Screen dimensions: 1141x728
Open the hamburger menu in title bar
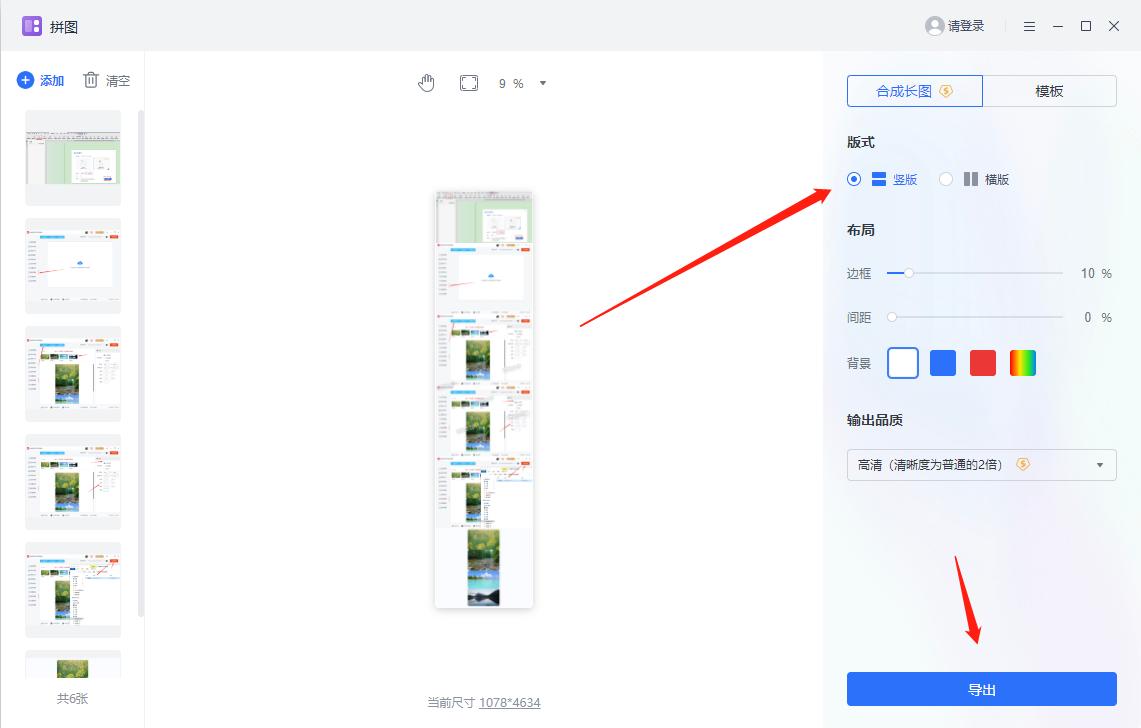click(x=1029, y=26)
